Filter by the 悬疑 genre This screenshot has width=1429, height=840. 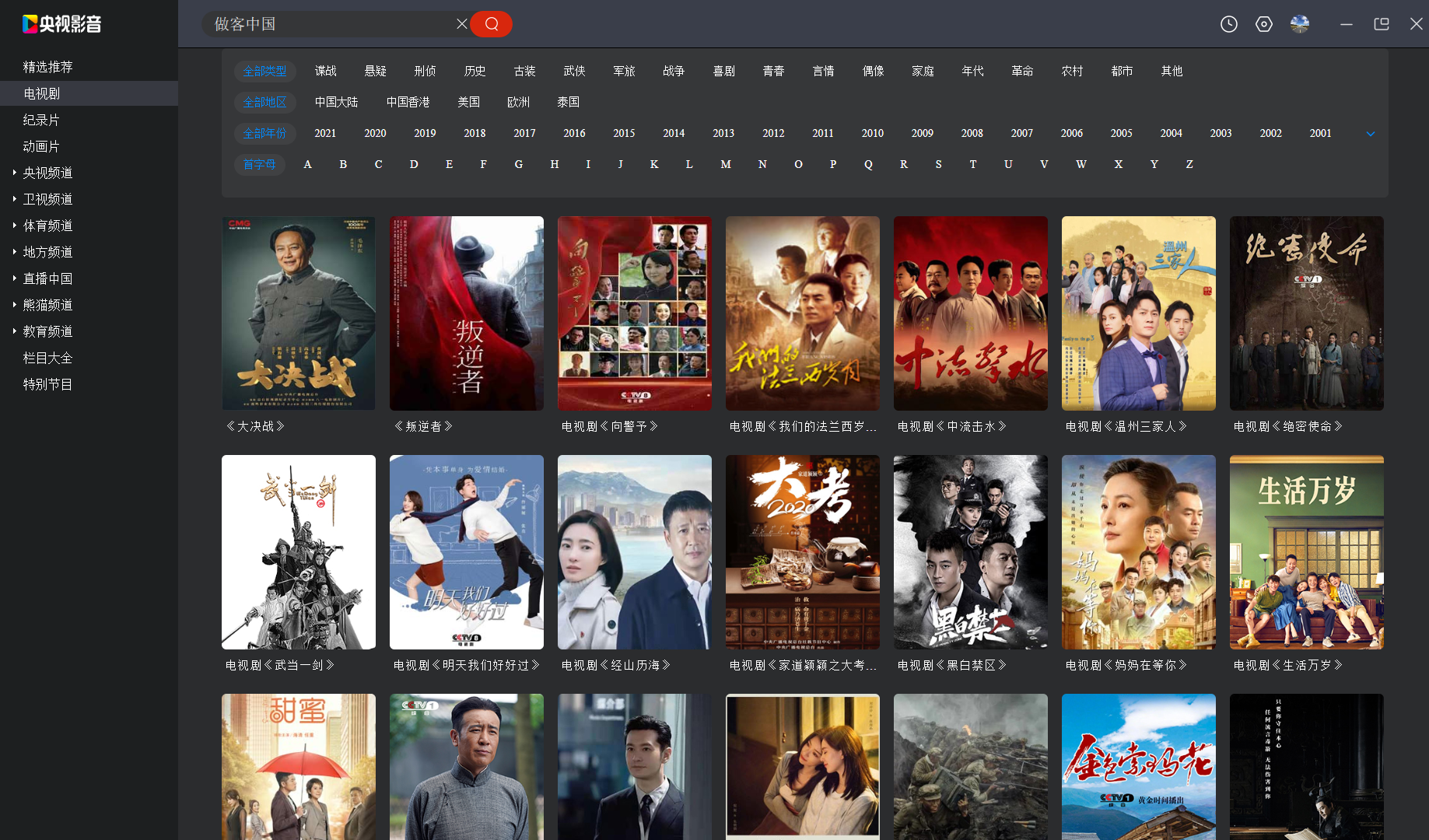click(375, 71)
